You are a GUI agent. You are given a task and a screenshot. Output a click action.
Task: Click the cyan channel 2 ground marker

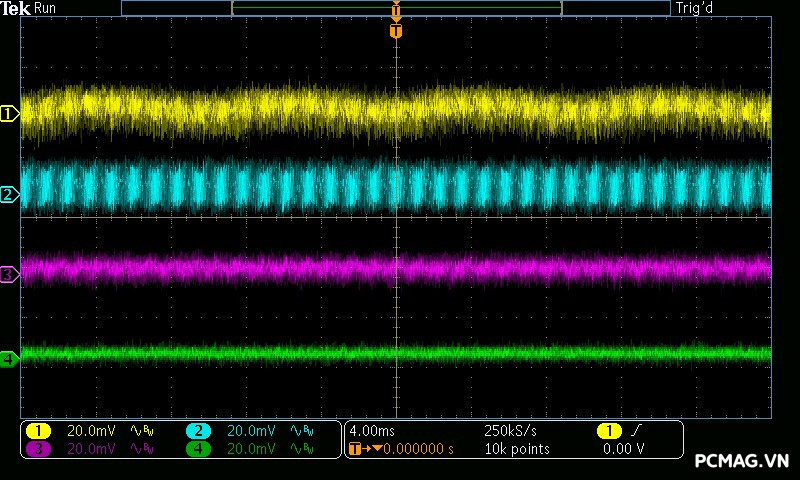point(9,194)
